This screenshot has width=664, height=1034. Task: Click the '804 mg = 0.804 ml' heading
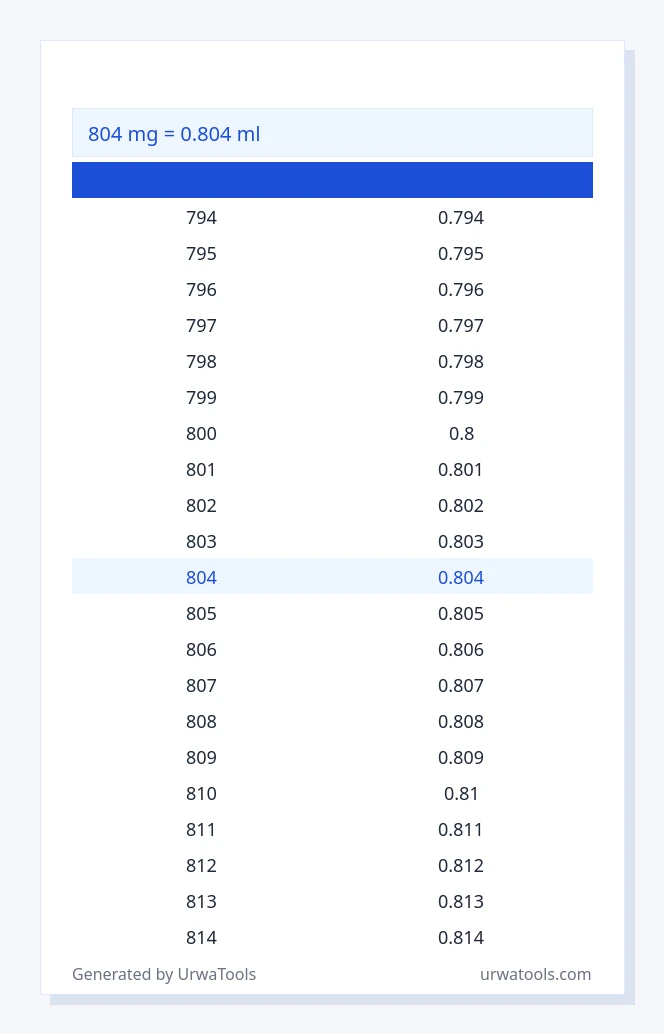[x=174, y=134]
